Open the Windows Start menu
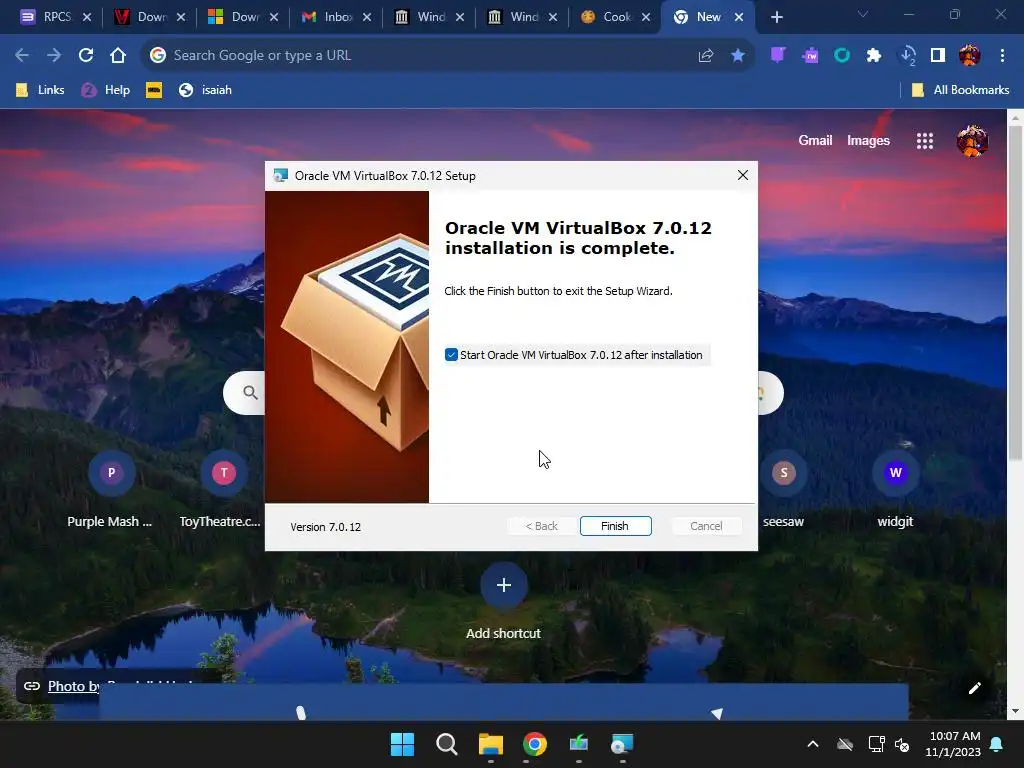This screenshot has width=1024, height=768. tap(402, 744)
